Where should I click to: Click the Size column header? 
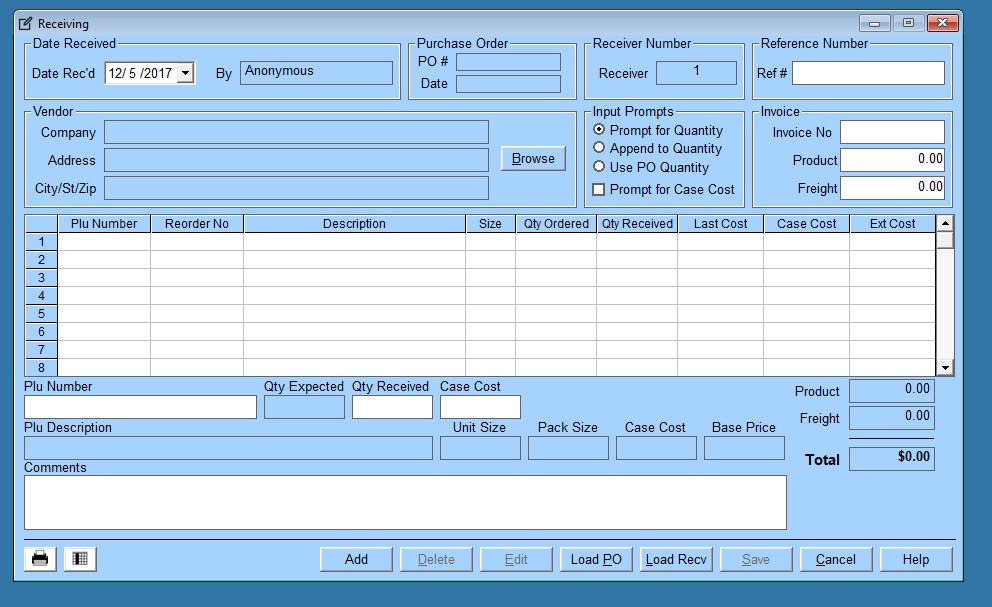(x=490, y=223)
